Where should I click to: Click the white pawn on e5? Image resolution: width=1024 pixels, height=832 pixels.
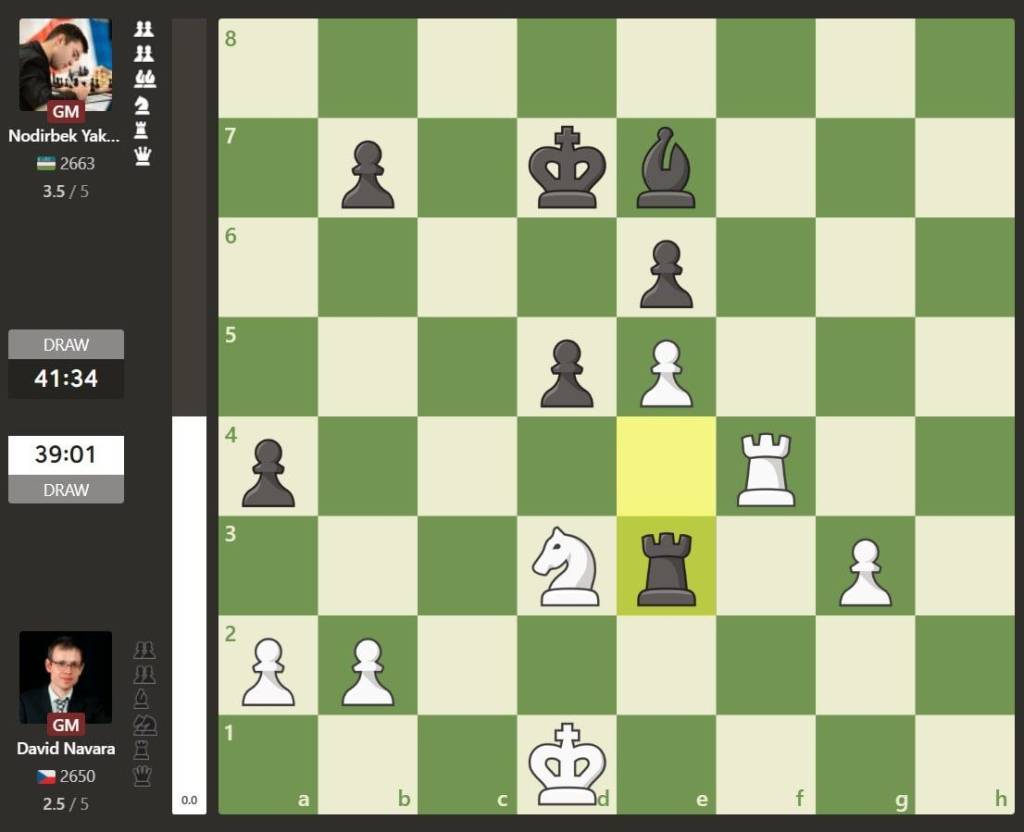[x=666, y=367]
